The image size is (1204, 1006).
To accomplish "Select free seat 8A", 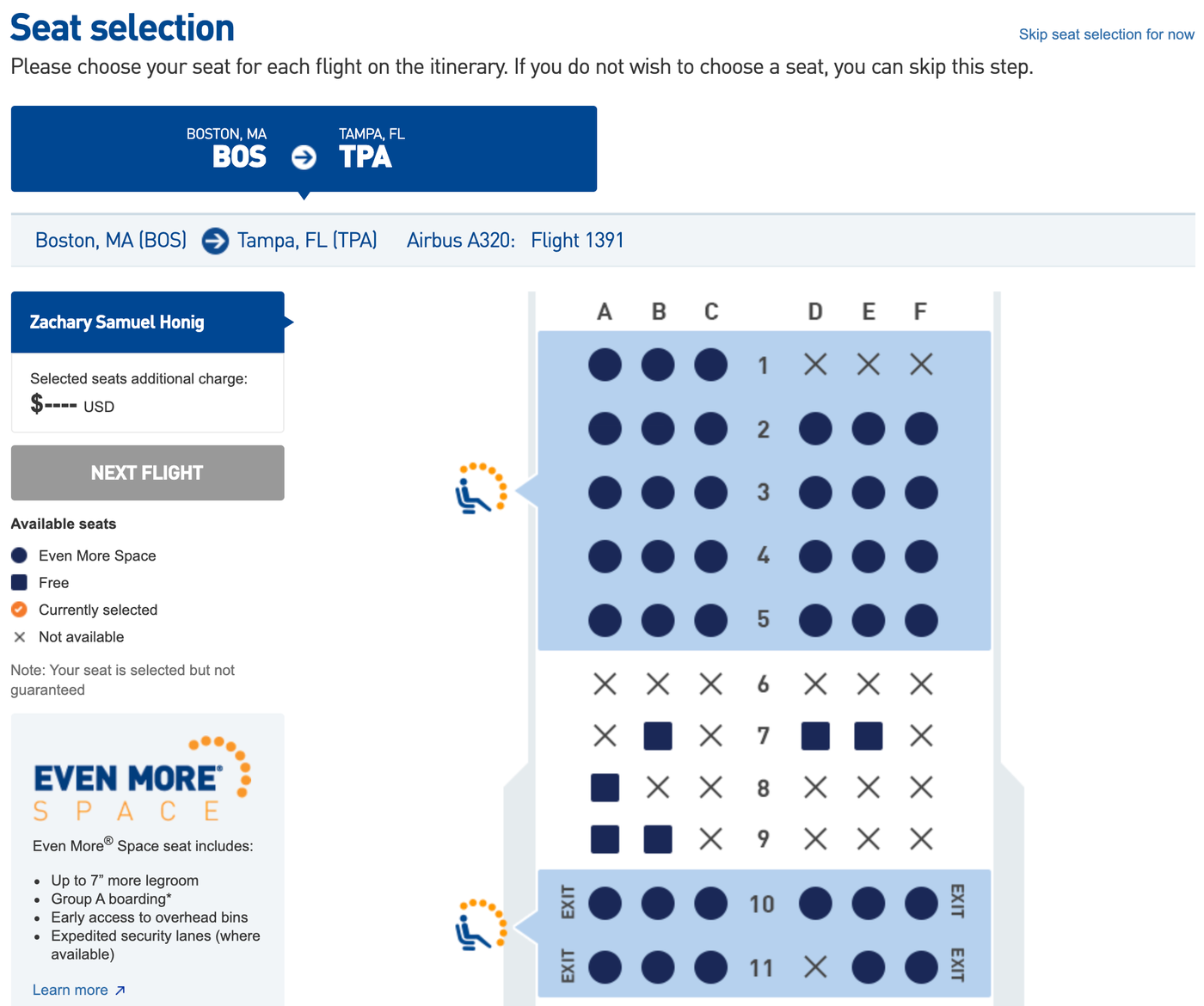I will [605, 788].
